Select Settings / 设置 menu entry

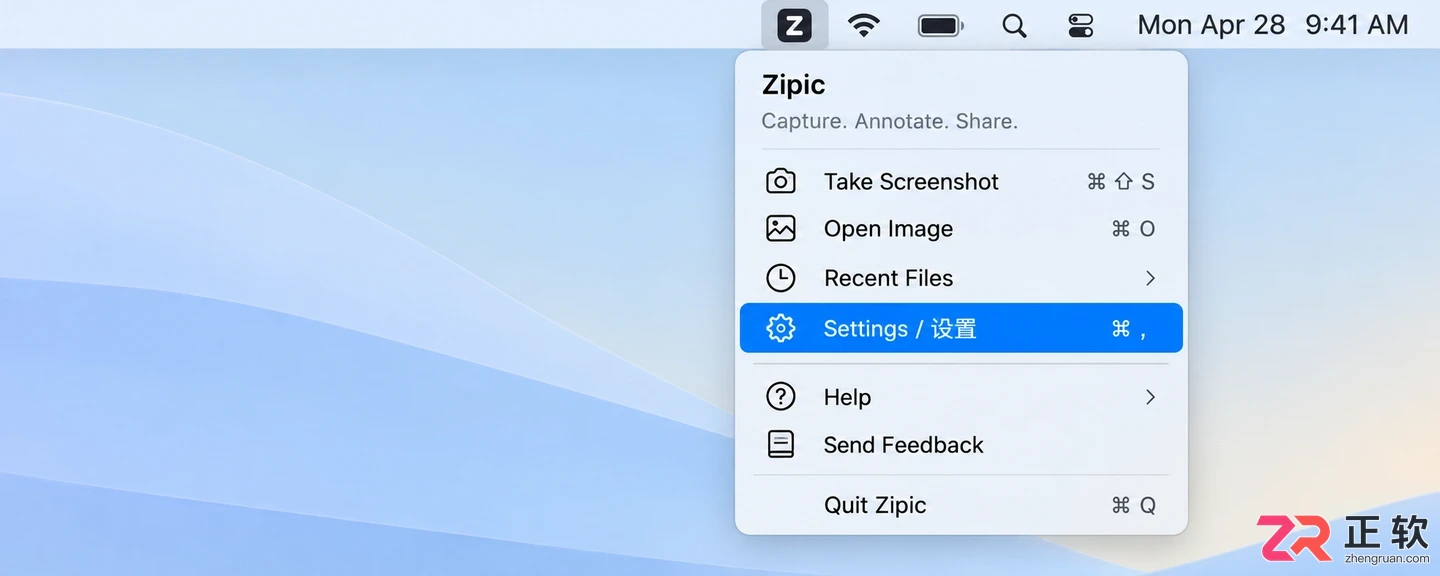pos(961,328)
